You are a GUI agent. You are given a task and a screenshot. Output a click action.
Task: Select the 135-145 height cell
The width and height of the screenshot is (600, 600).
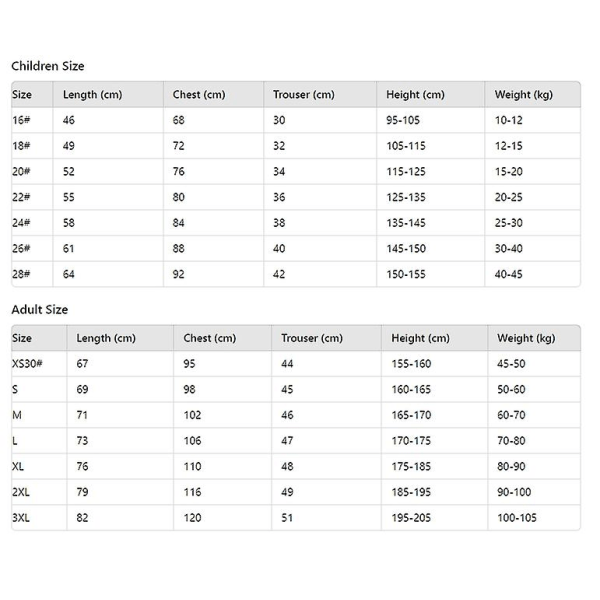[x=408, y=223]
